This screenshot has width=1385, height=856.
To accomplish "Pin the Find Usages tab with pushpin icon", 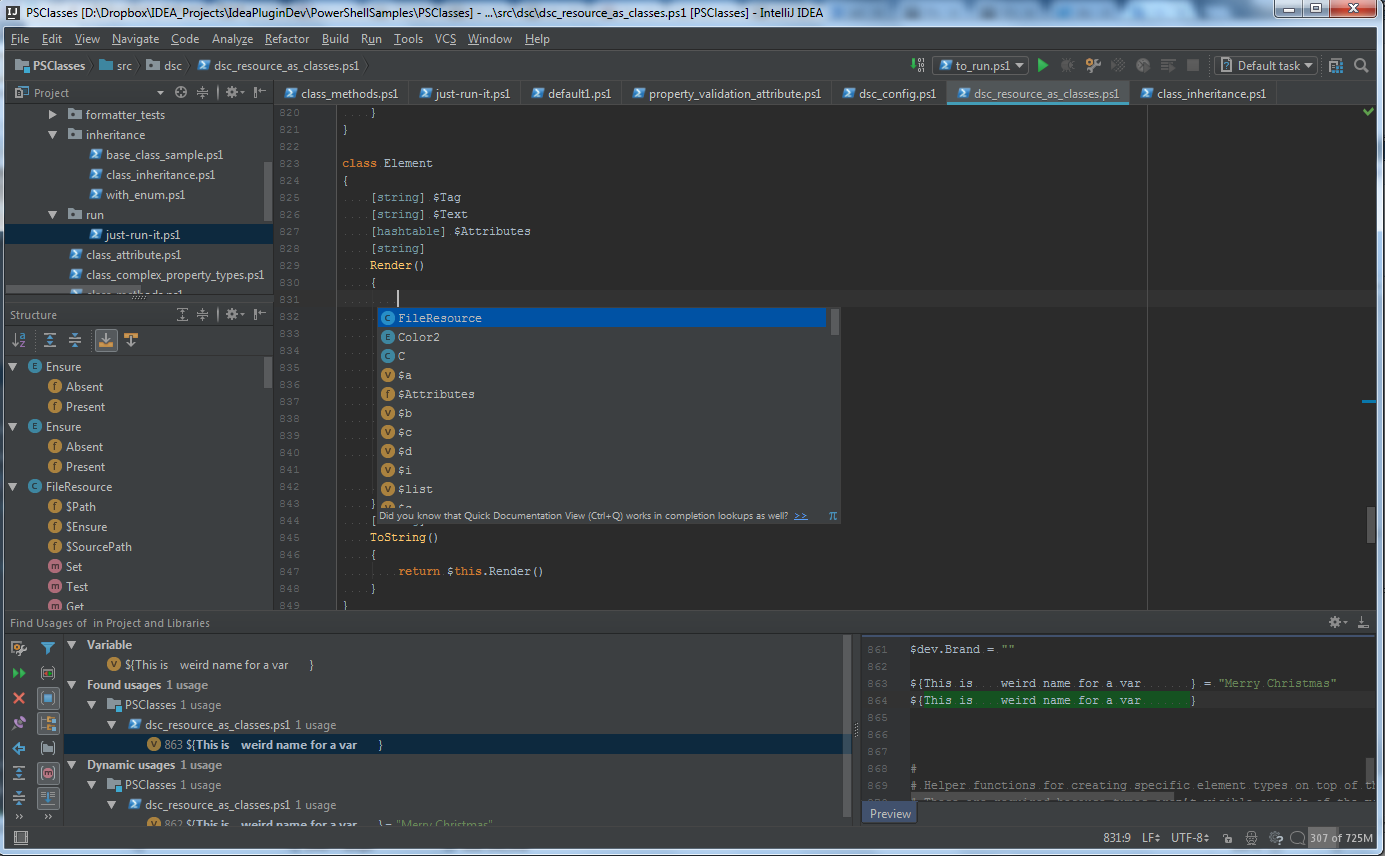I will point(19,723).
